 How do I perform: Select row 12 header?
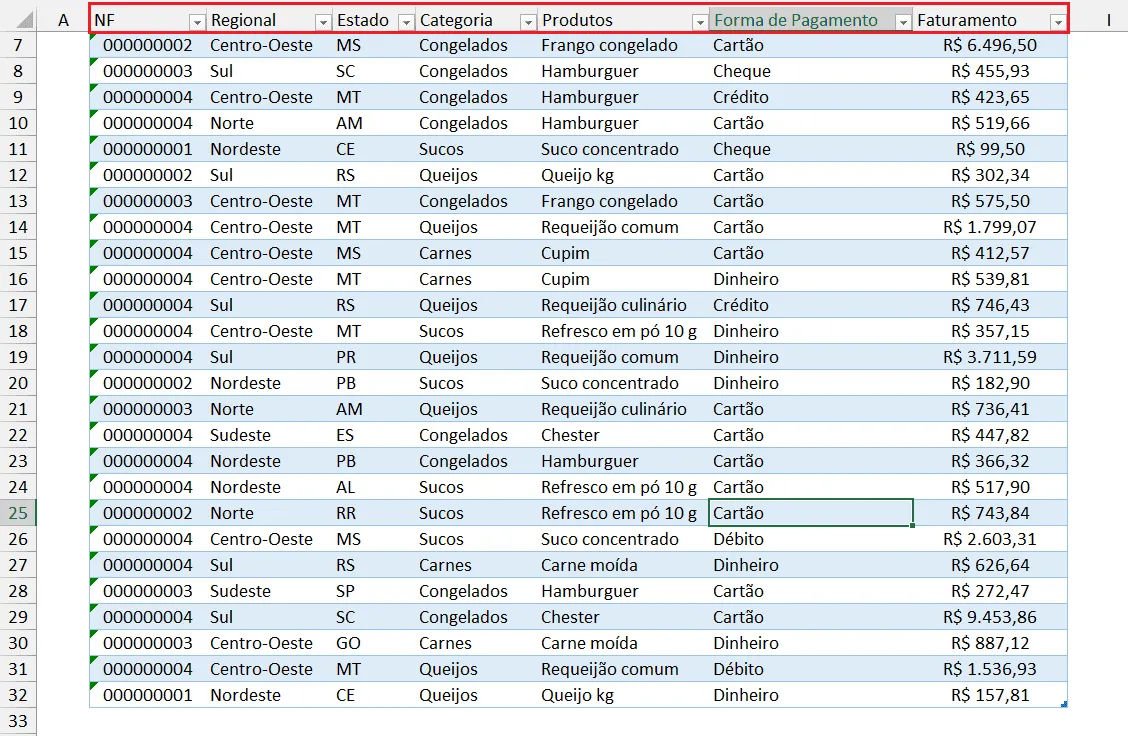[x=18, y=175]
